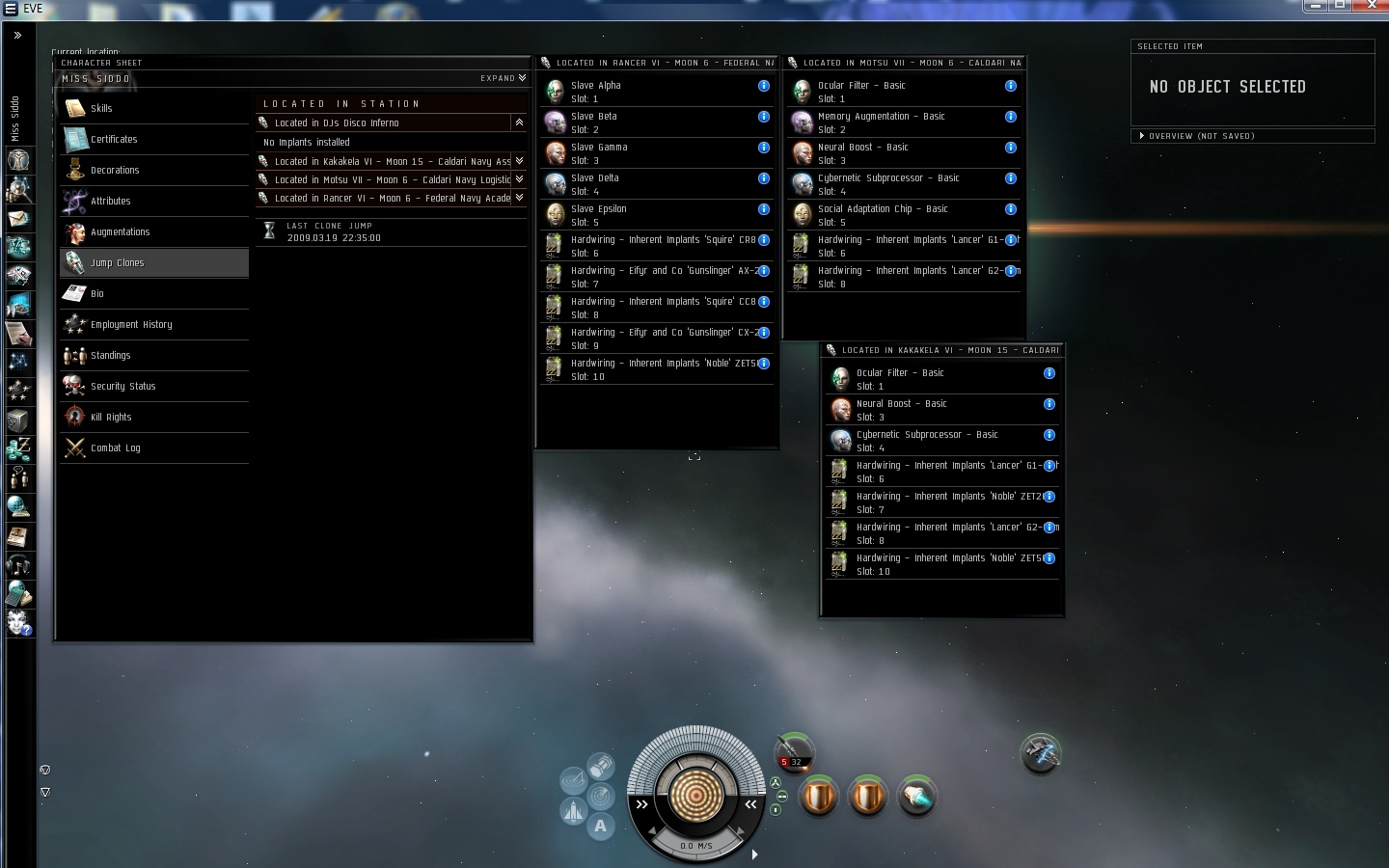Activate the missile launcher module showing 32
1389x868 pixels.
point(794,751)
